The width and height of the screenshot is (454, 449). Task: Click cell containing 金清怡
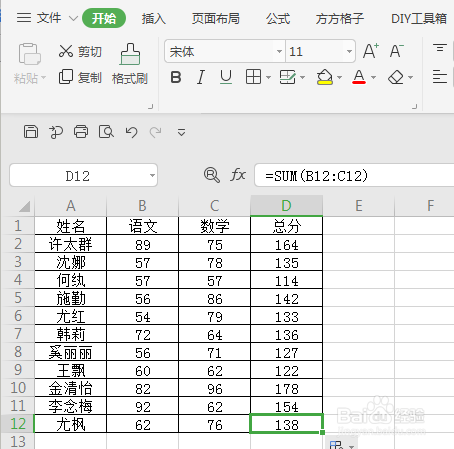click(x=70, y=388)
